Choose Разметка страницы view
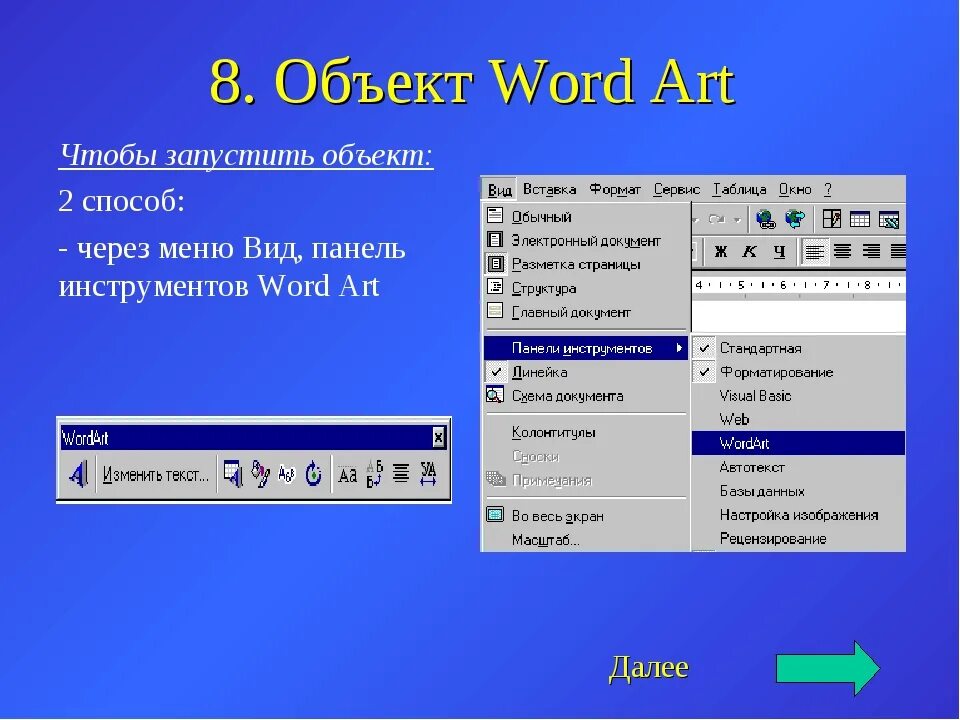 pyautogui.click(x=586, y=264)
